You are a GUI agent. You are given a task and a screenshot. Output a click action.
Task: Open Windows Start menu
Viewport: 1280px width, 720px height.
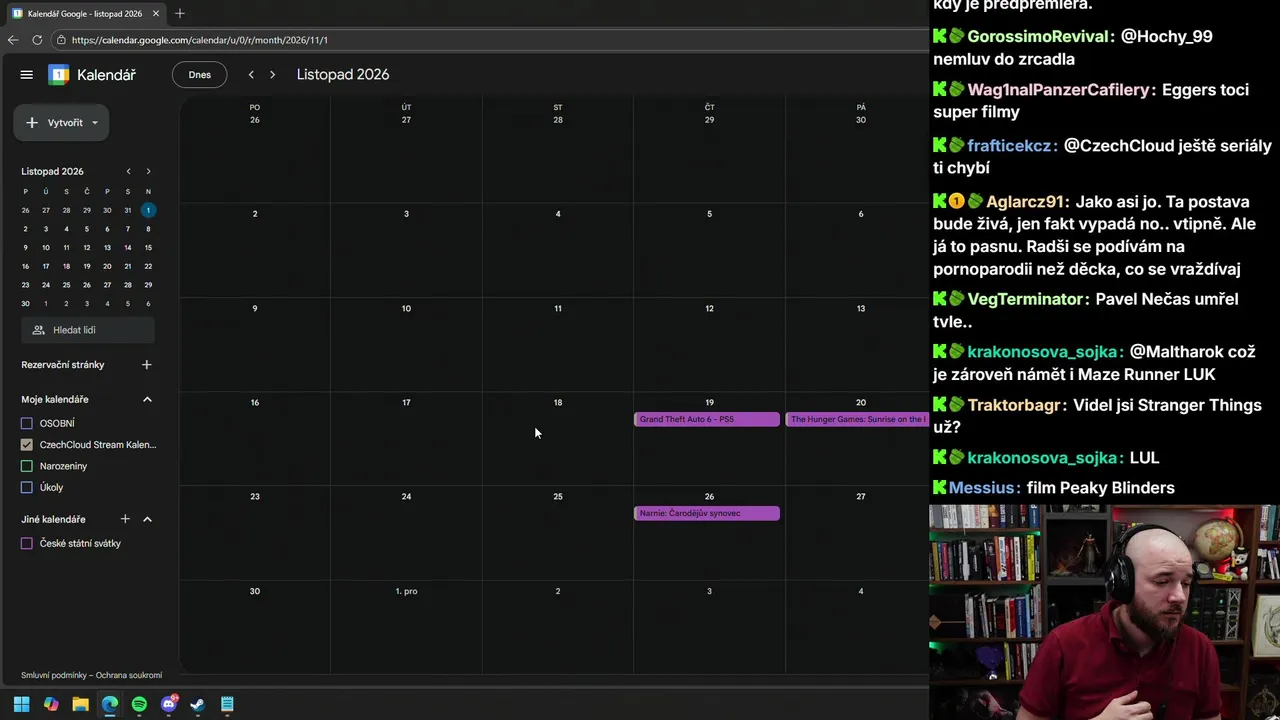[22, 704]
